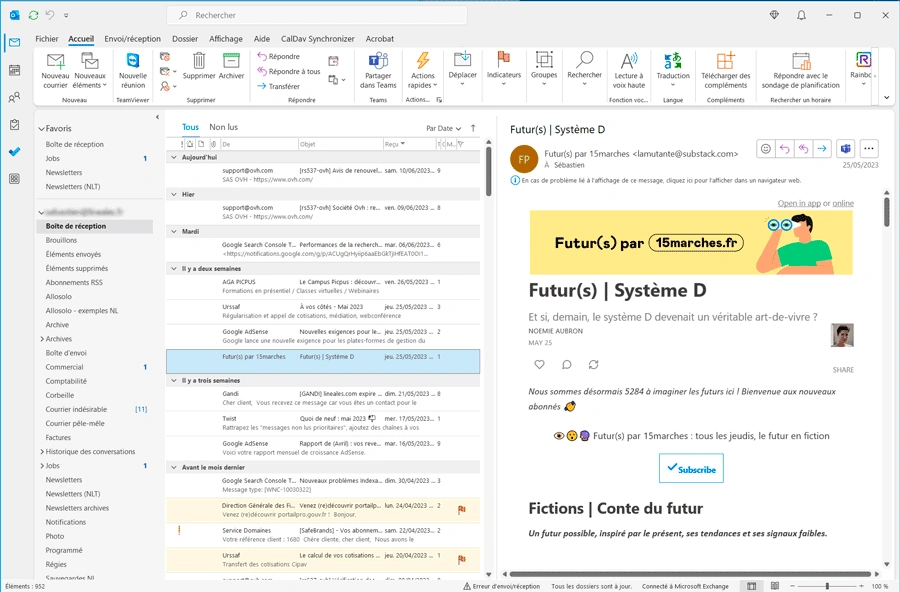900x592 pixels.
Task: Click the 'online' link in newsletter
Action: [x=843, y=203]
